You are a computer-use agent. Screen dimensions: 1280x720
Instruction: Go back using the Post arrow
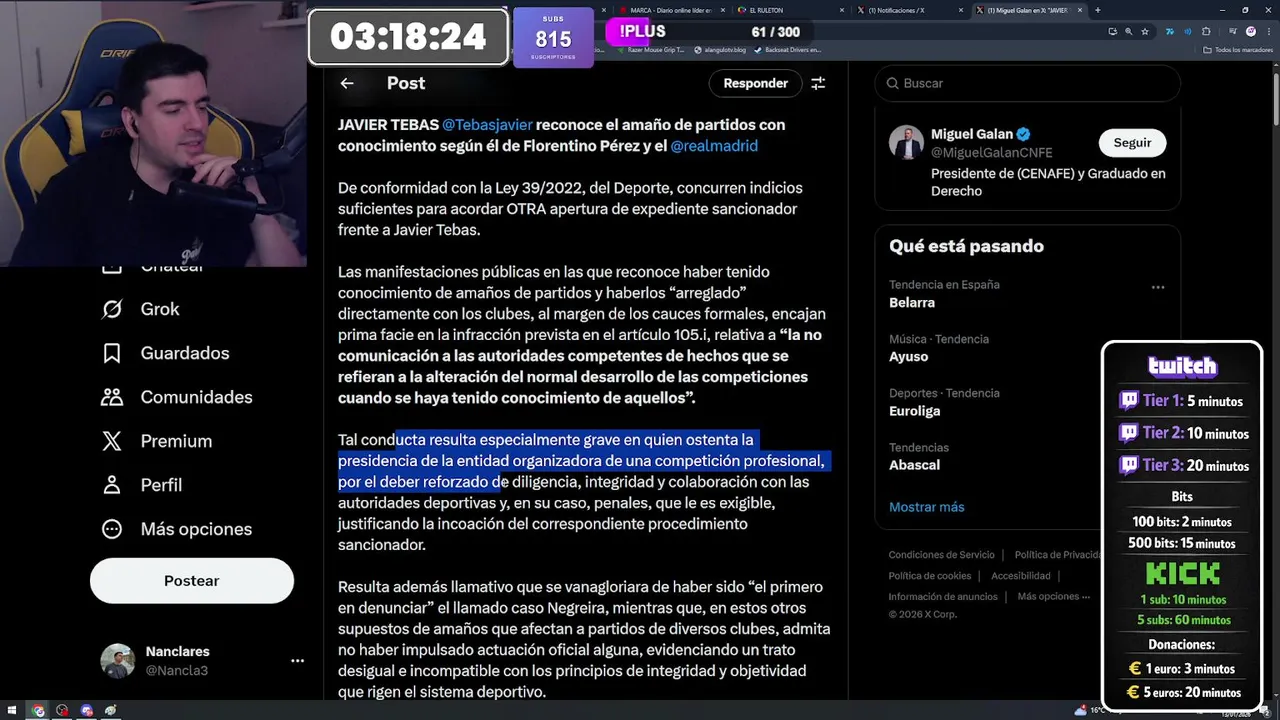point(347,83)
